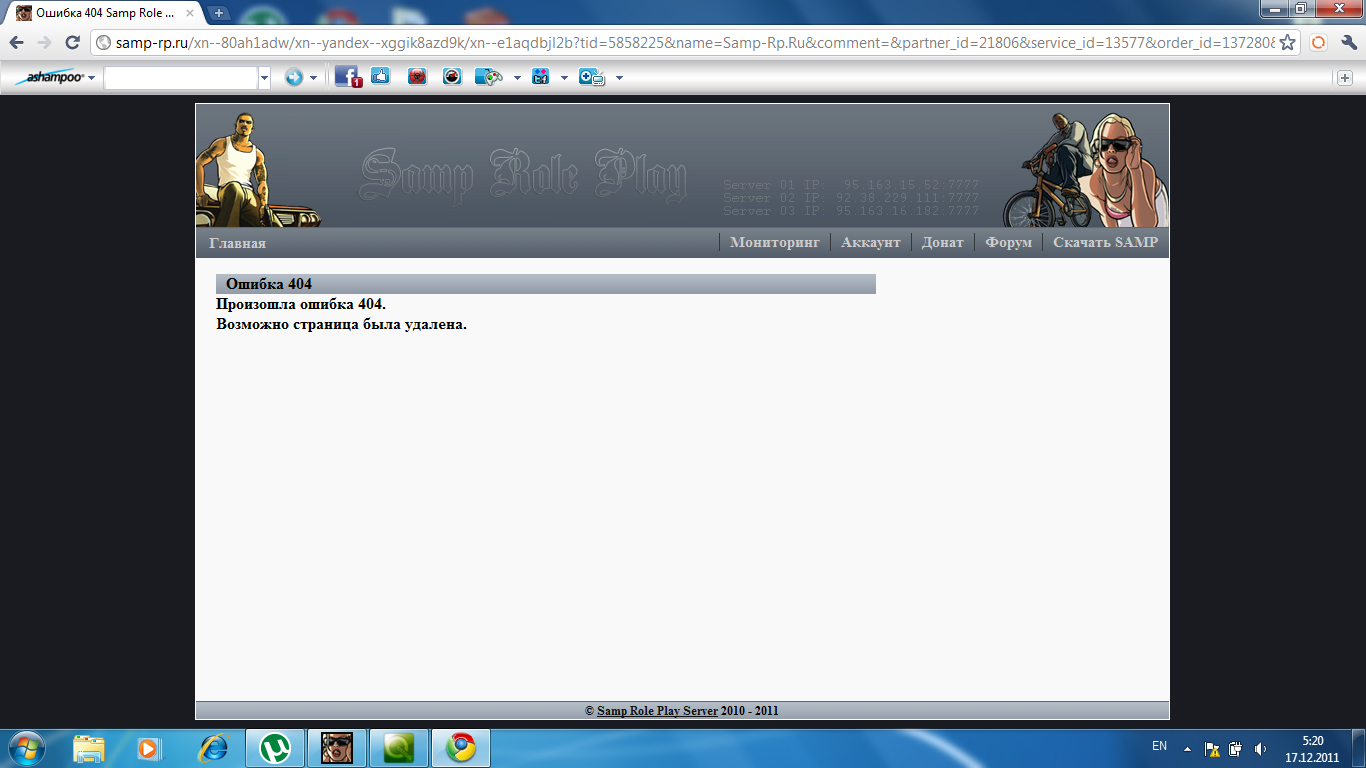The width and height of the screenshot is (1366, 768).
Task: Click the globe site icon in address bar
Action: 103,43
